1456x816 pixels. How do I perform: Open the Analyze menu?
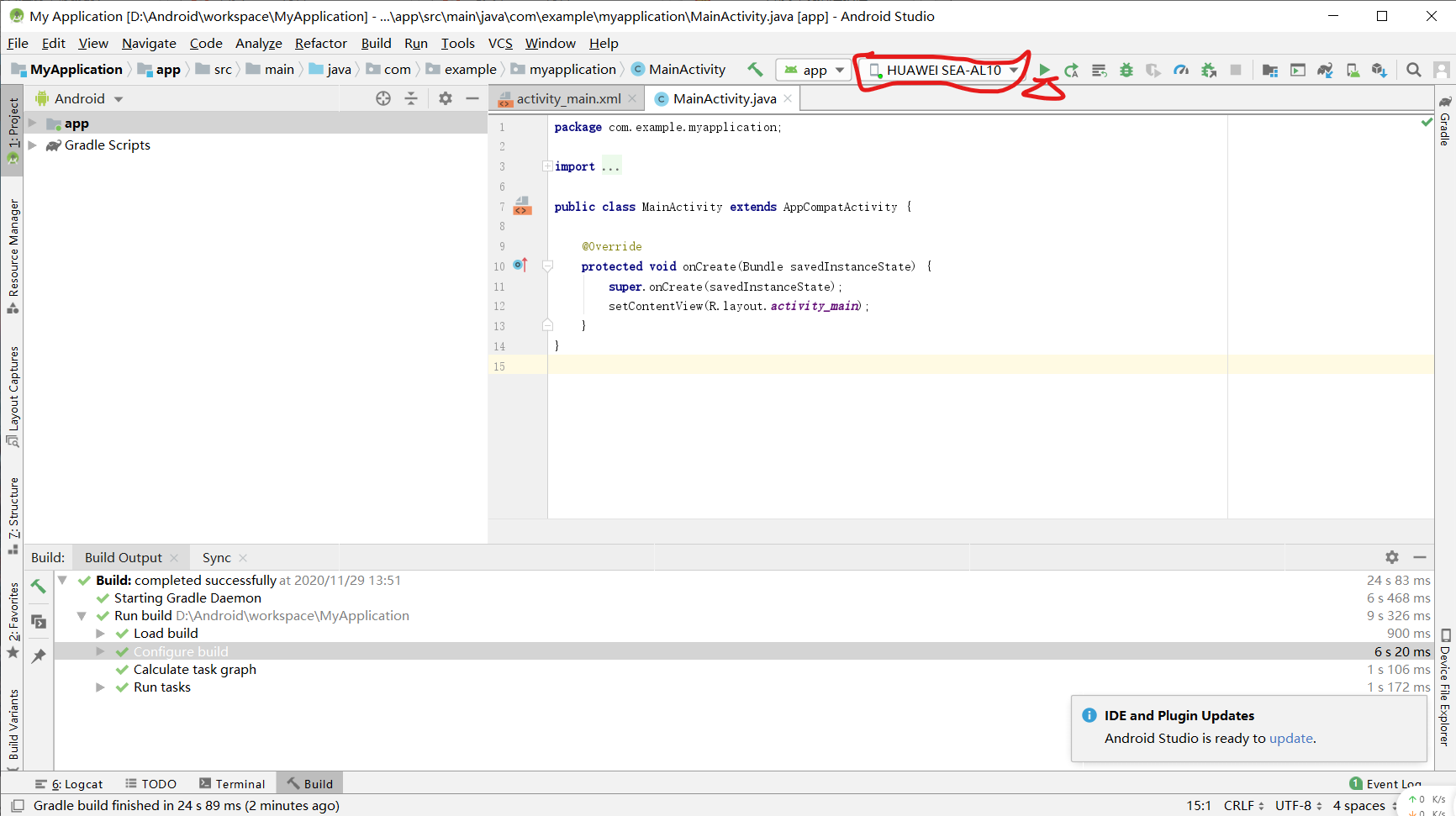258,43
